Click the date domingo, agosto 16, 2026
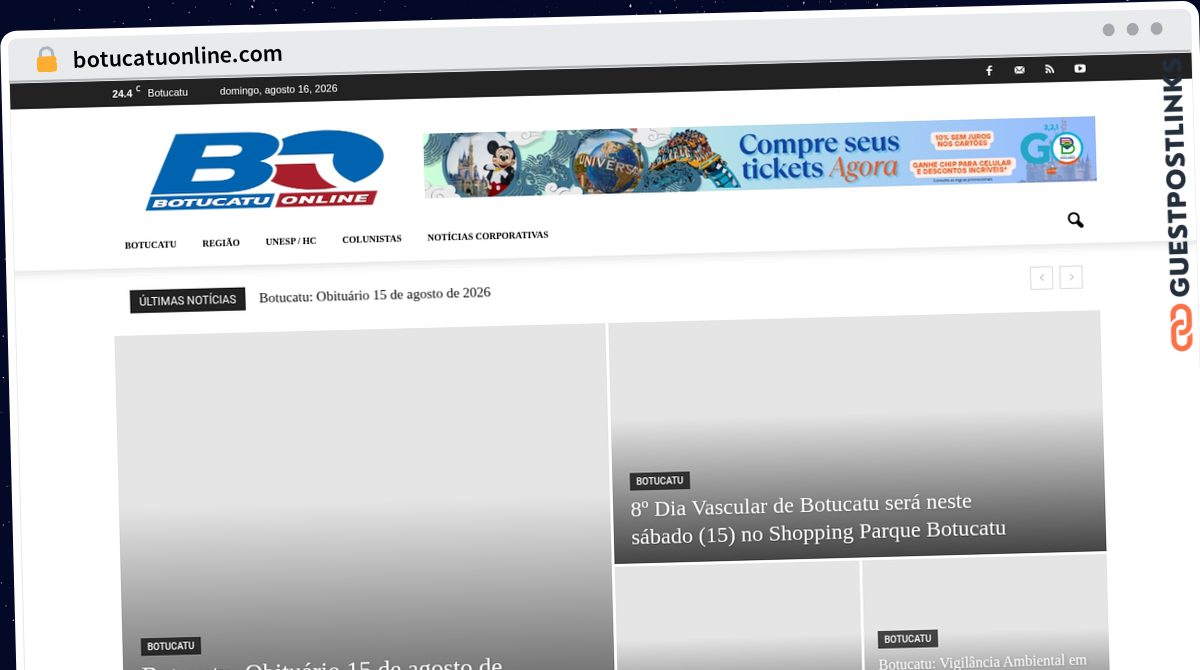The height and width of the screenshot is (670, 1200). point(279,89)
